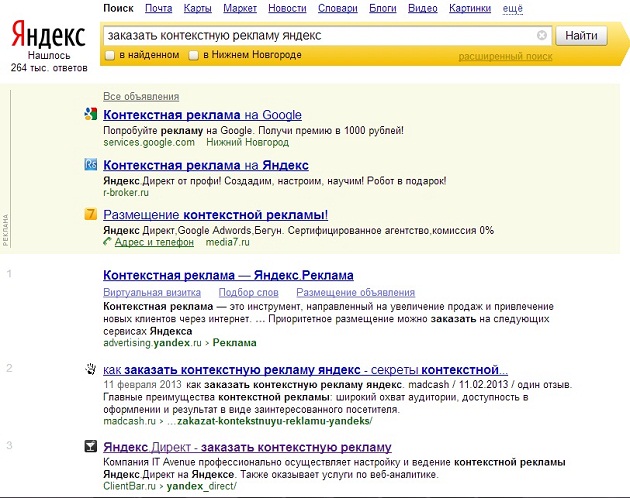Open the Картинки image search
This screenshot has height=498, width=630.
coord(470,8)
